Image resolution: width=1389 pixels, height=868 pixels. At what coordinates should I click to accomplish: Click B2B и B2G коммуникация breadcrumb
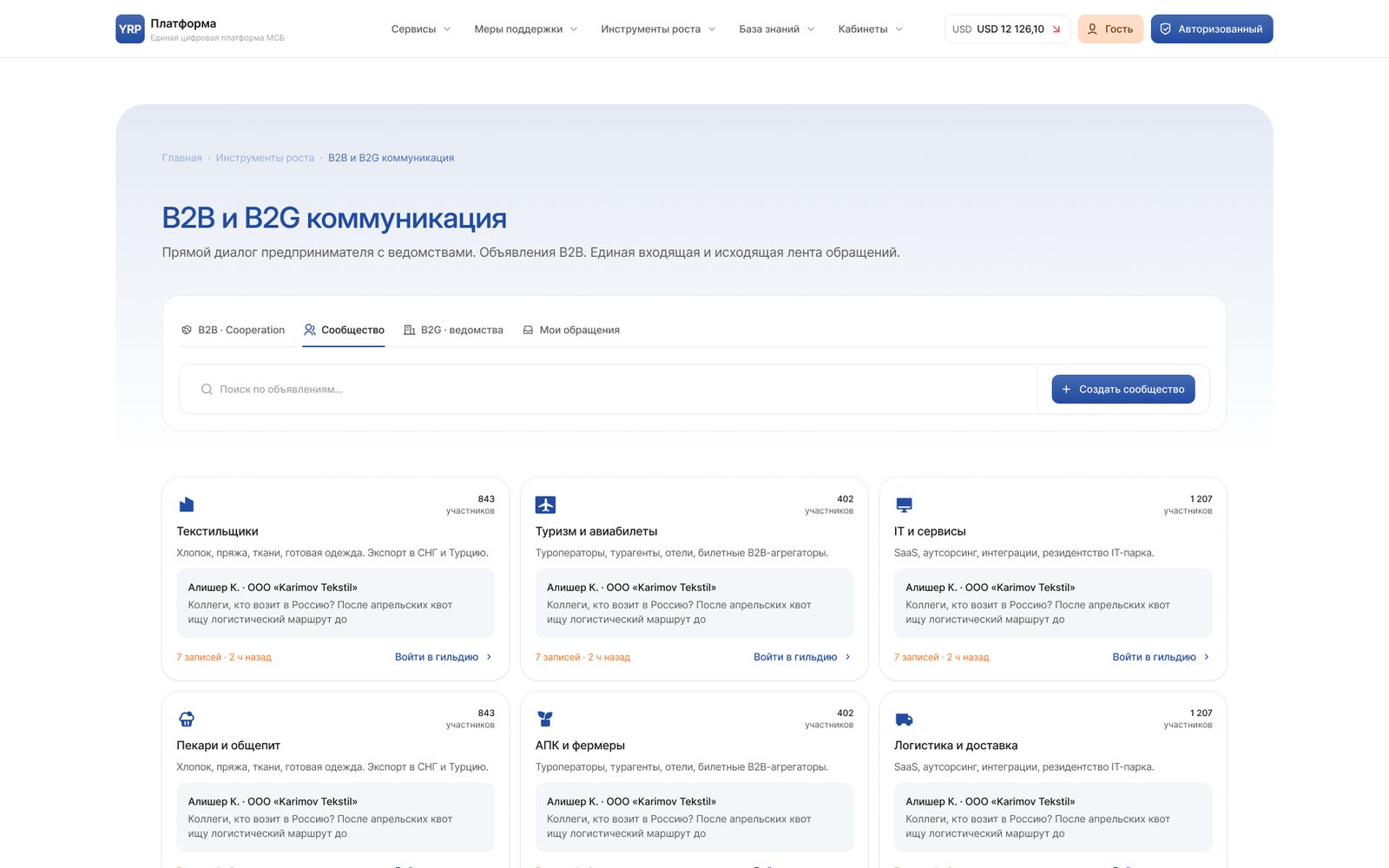coord(391,158)
